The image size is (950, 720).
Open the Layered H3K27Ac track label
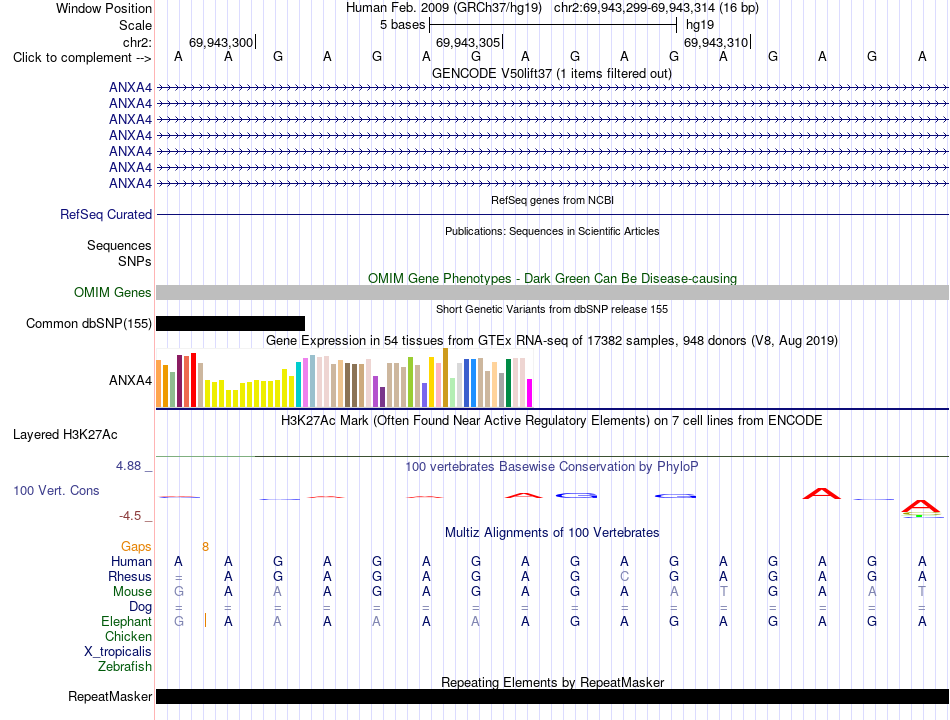65,435
